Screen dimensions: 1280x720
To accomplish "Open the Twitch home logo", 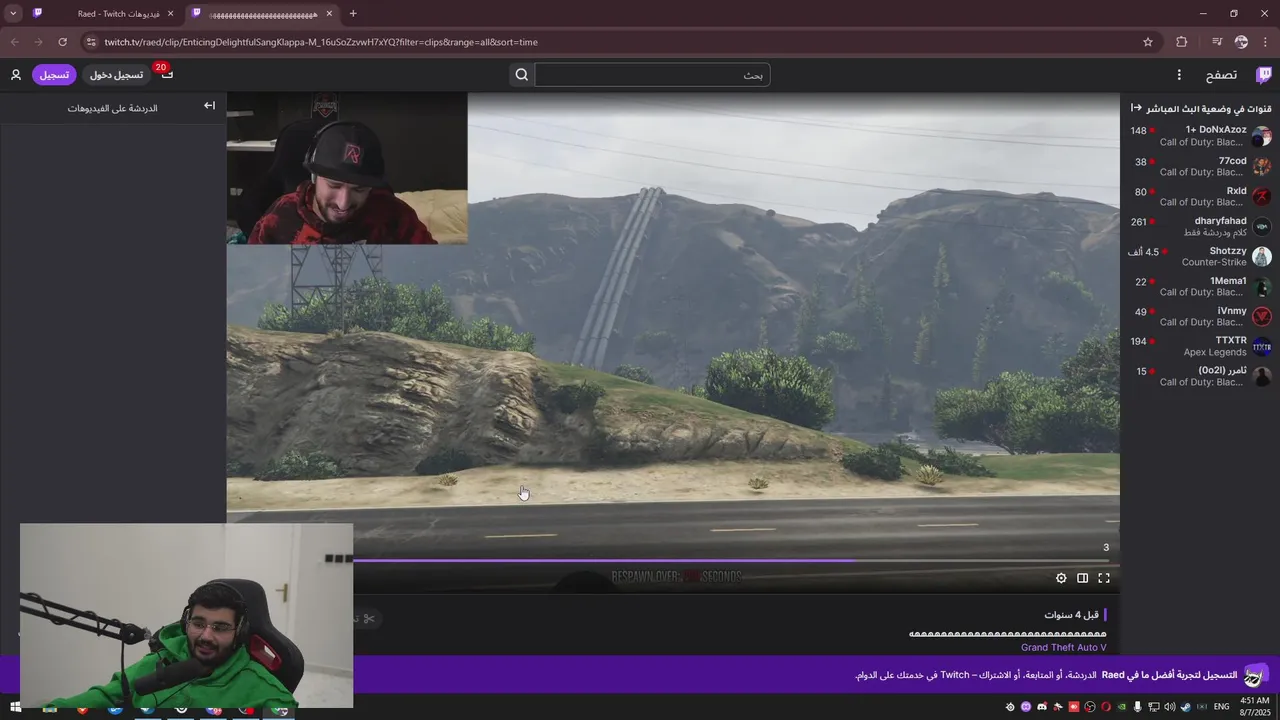I will 1264,75.
